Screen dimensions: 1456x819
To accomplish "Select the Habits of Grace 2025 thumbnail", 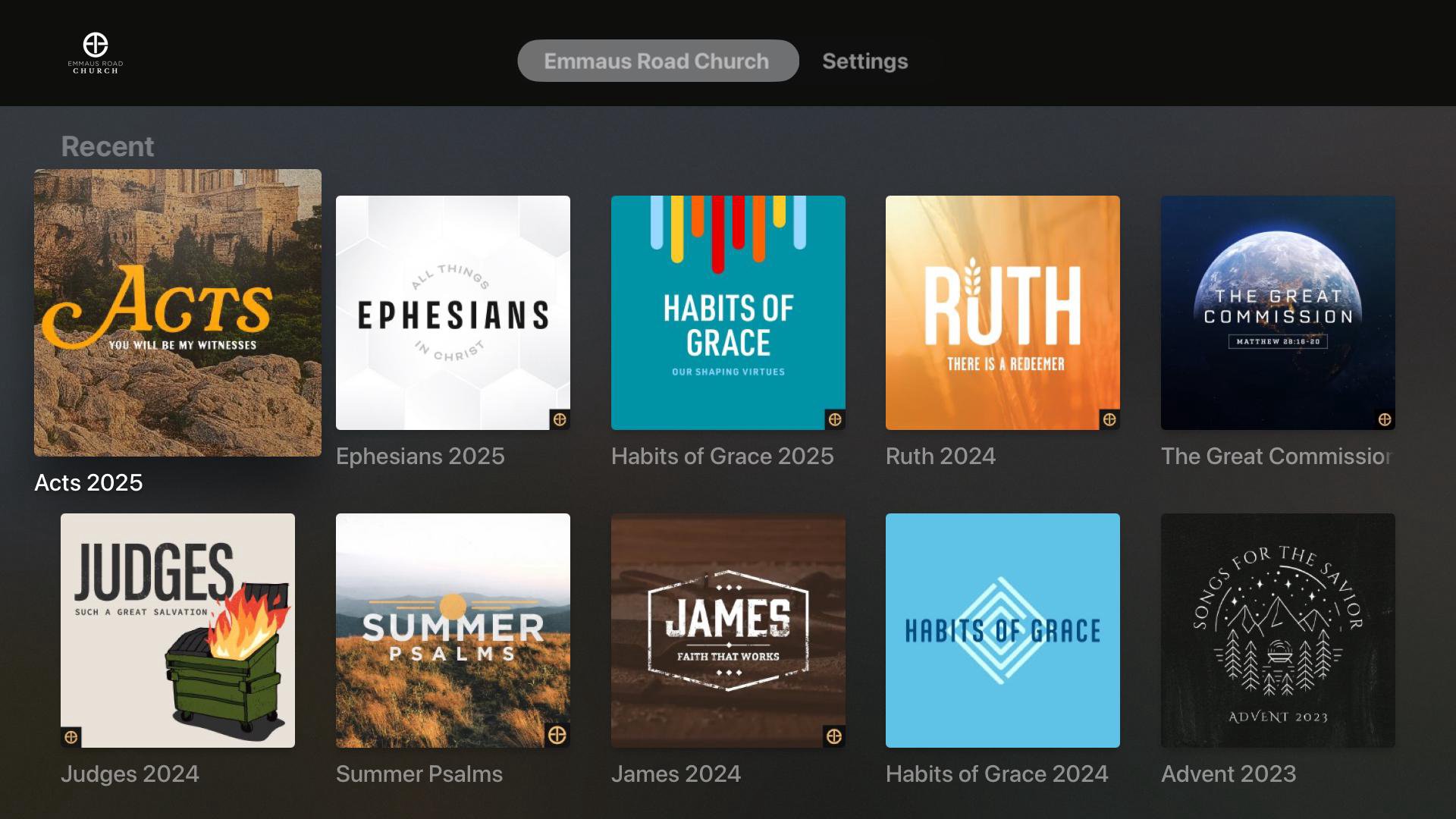I will [x=728, y=312].
